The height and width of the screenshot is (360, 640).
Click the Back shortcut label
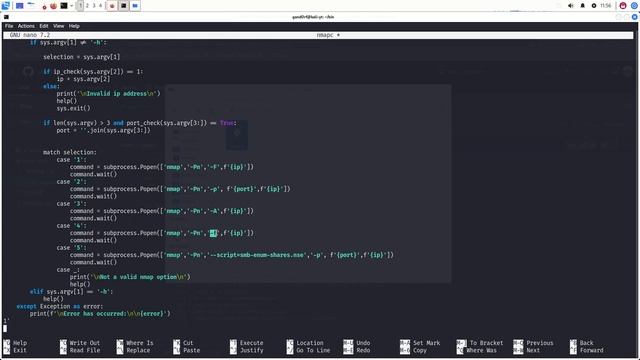[587, 343]
